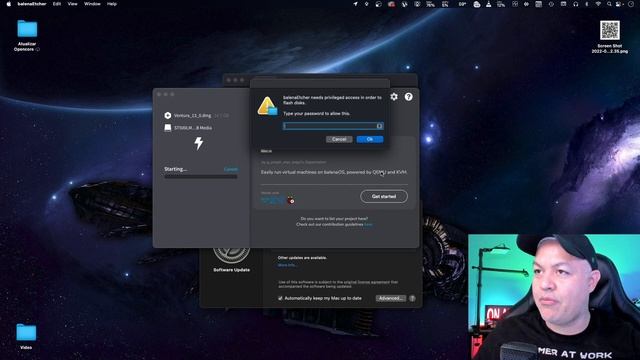
Task: Open Bluetooth status in menu bar
Action: point(587,4)
